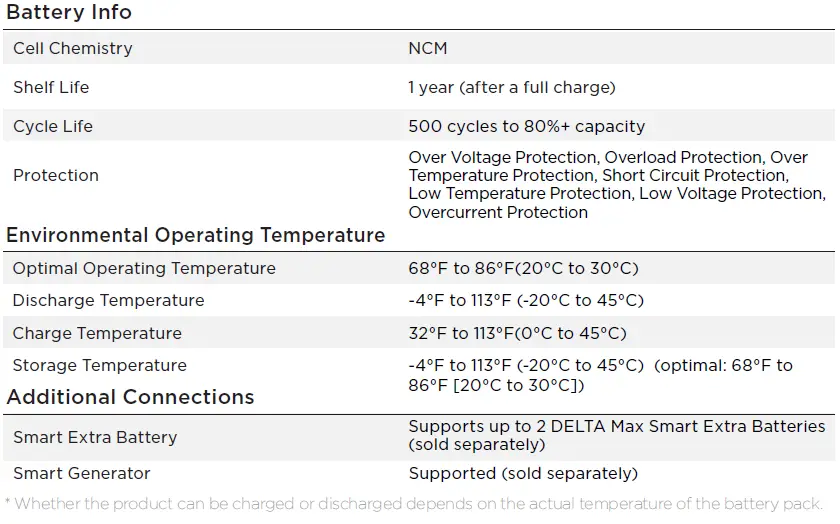840x524 pixels.
Task: Click the Environmental Operating Temperature heading
Action: [196, 235]
